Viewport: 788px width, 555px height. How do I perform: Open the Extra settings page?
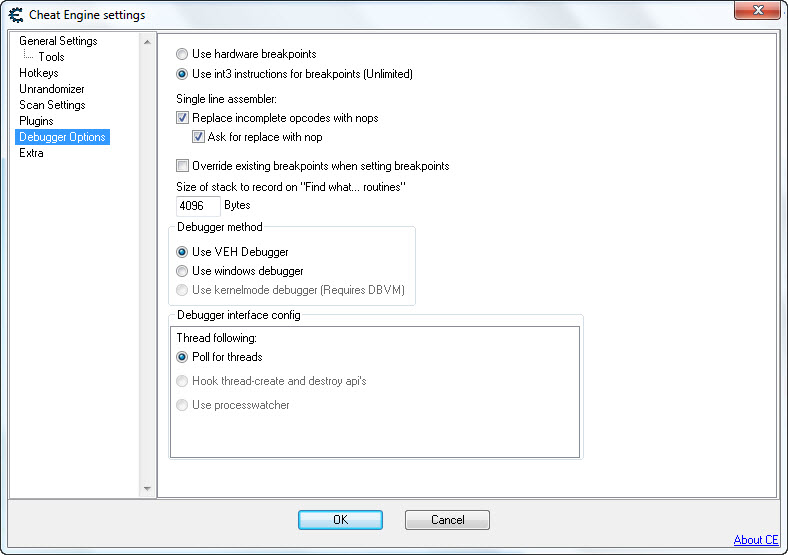(31, 153)
